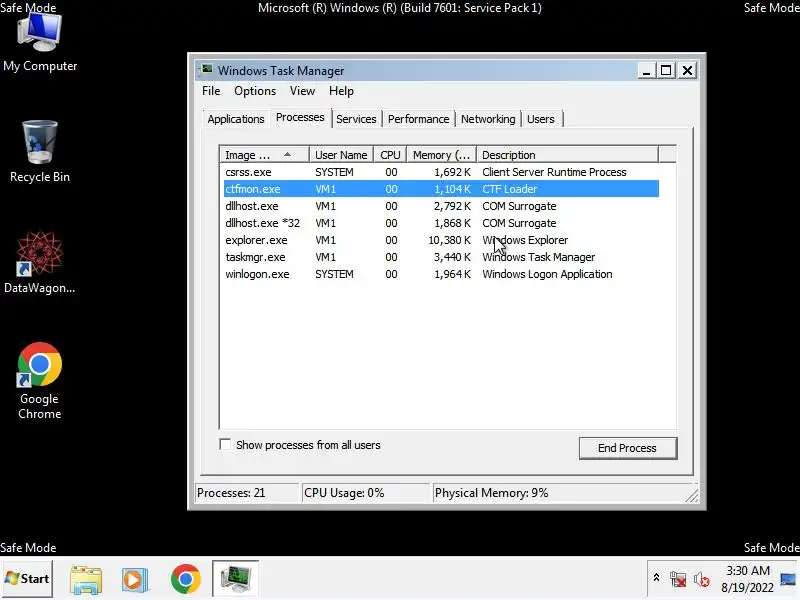Click the 10,380 K memory value
The image size is (800, 600).
(449, 240)
